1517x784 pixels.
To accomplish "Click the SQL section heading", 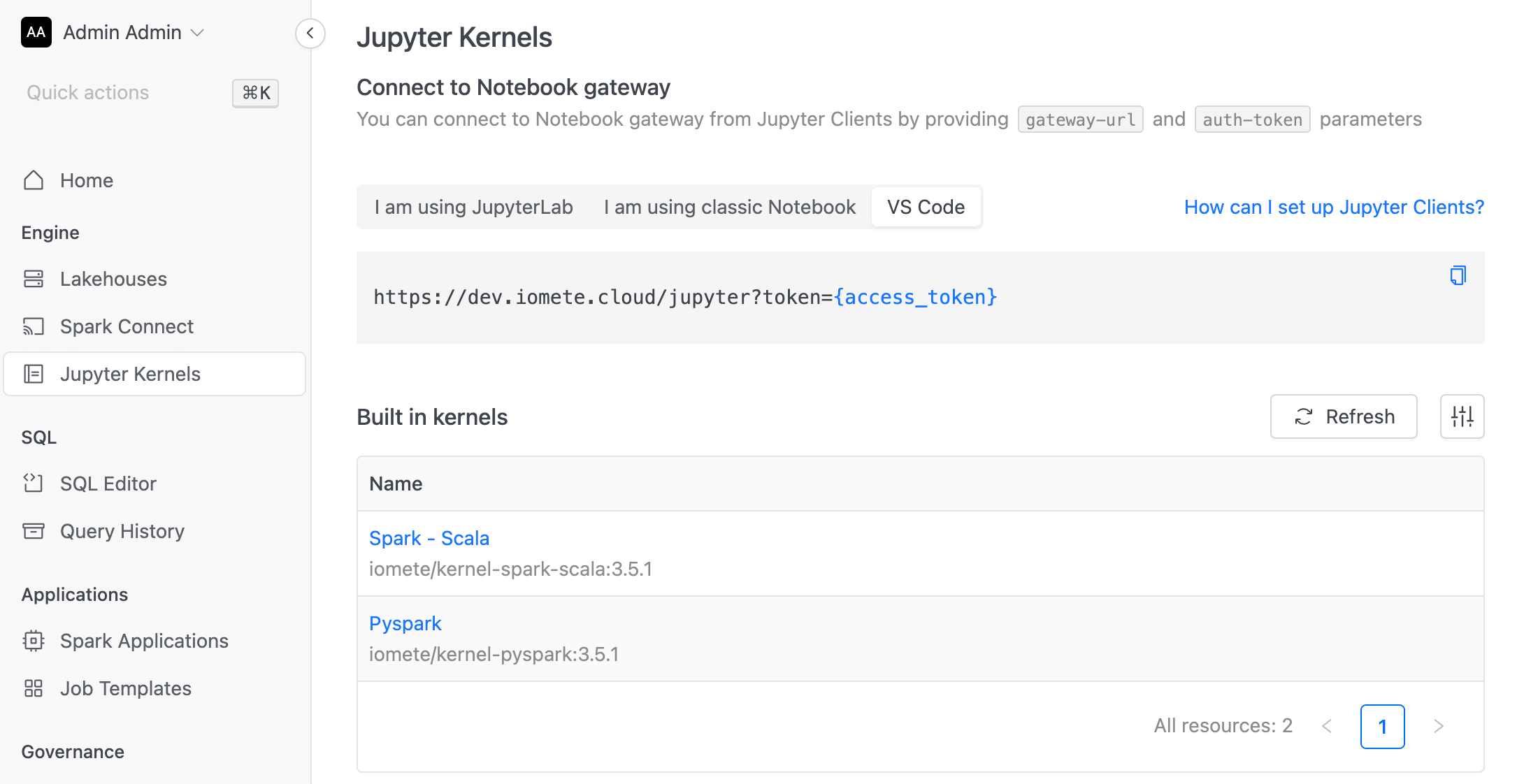I will point(39,437).
